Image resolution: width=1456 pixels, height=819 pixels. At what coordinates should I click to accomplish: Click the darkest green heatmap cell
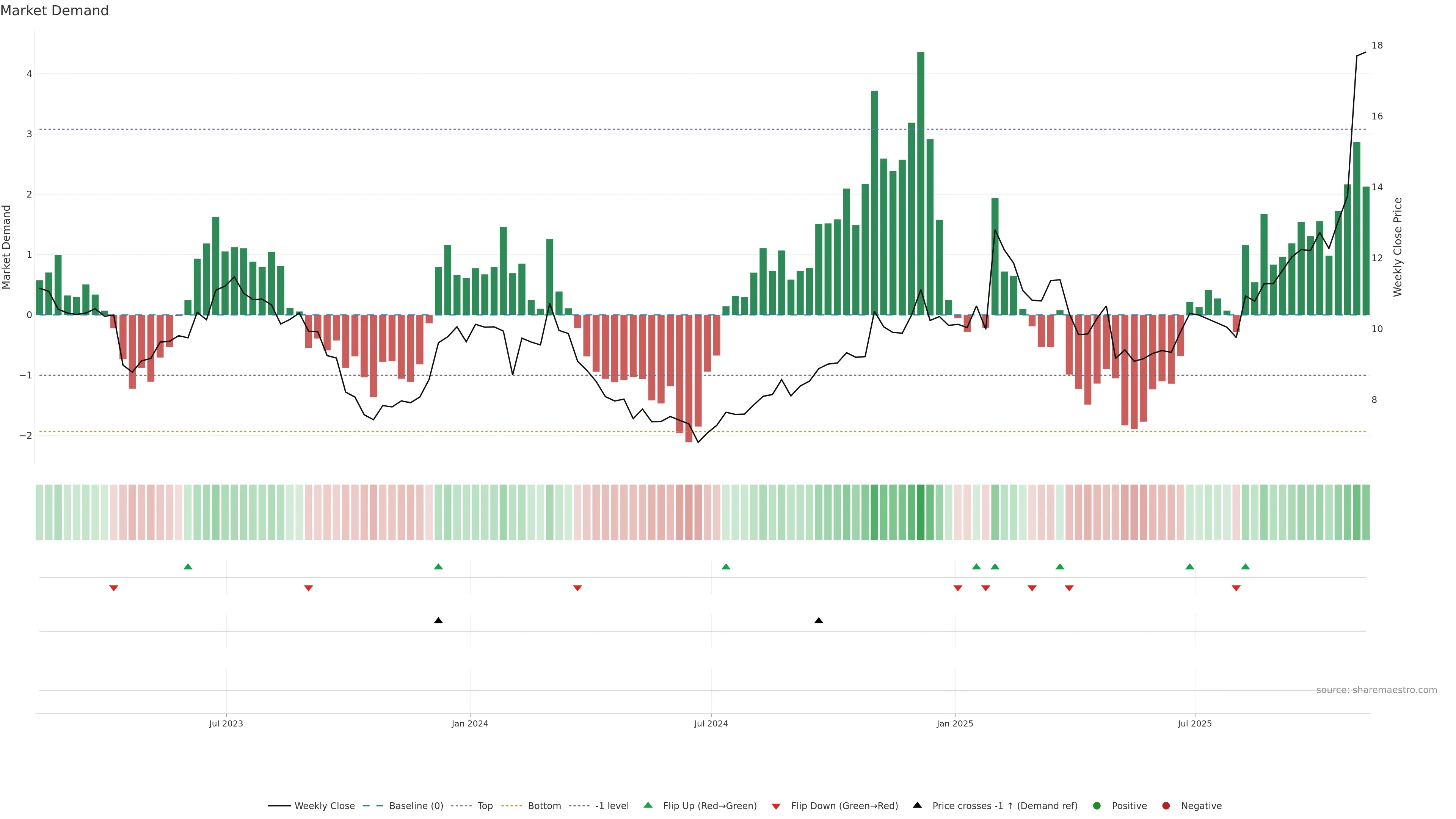(x=921, y=512)
